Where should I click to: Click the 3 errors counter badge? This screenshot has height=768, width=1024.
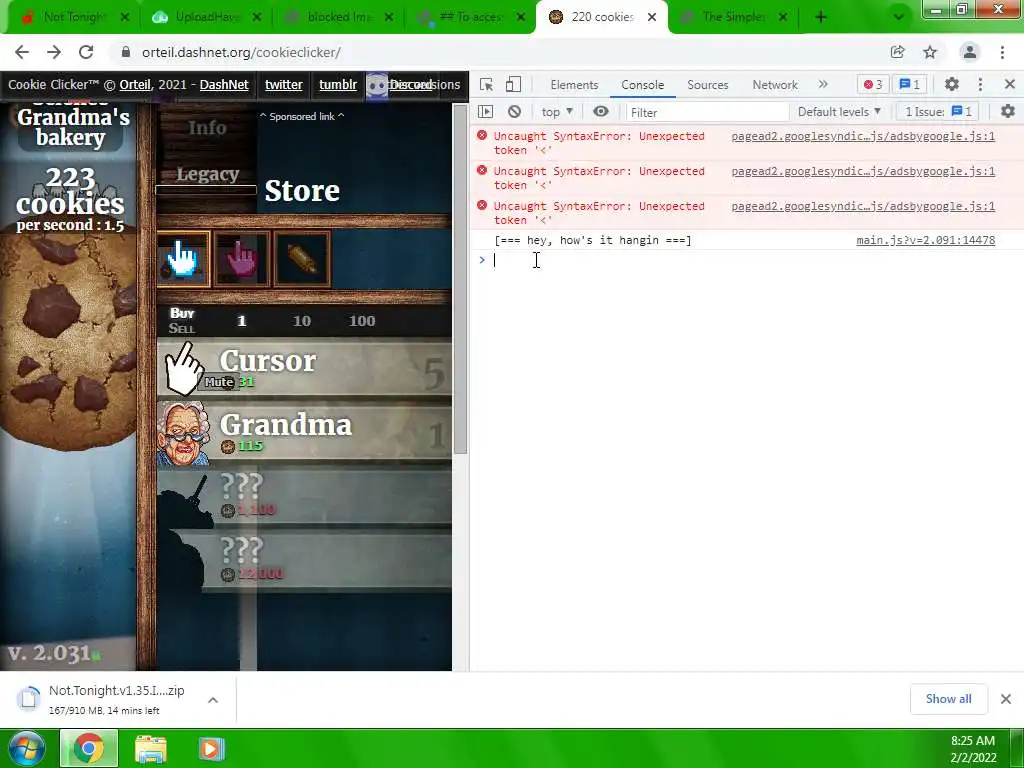coord(872,84)
